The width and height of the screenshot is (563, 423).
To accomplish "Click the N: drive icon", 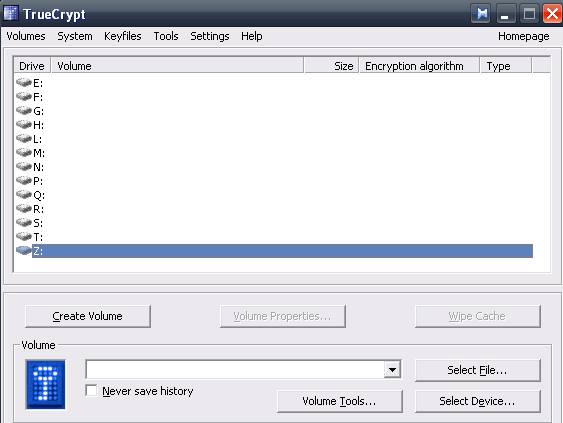I will coord(24,167).
